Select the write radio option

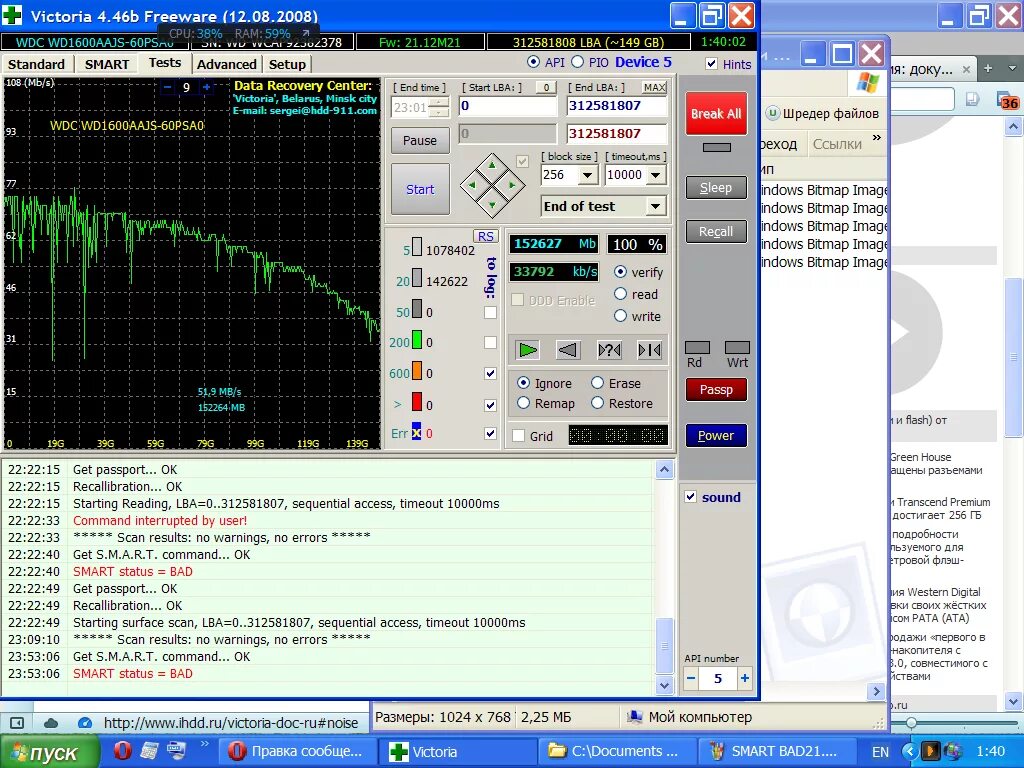coord(620,316)
